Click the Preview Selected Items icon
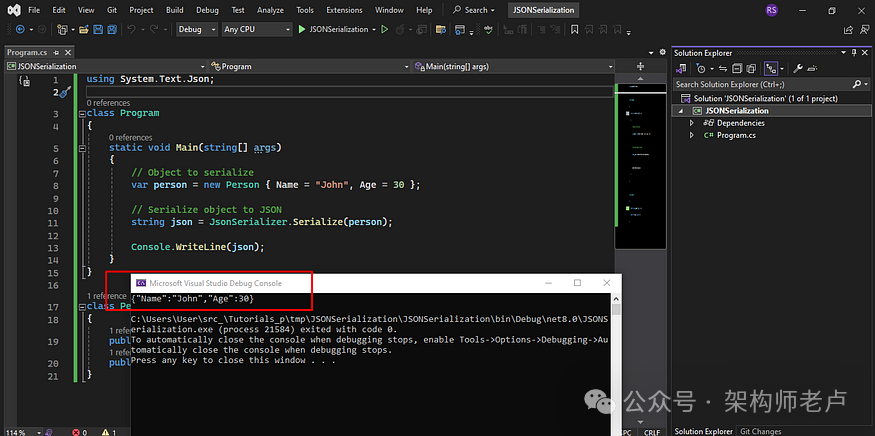The image size is (875, 436). click(812, 69)
